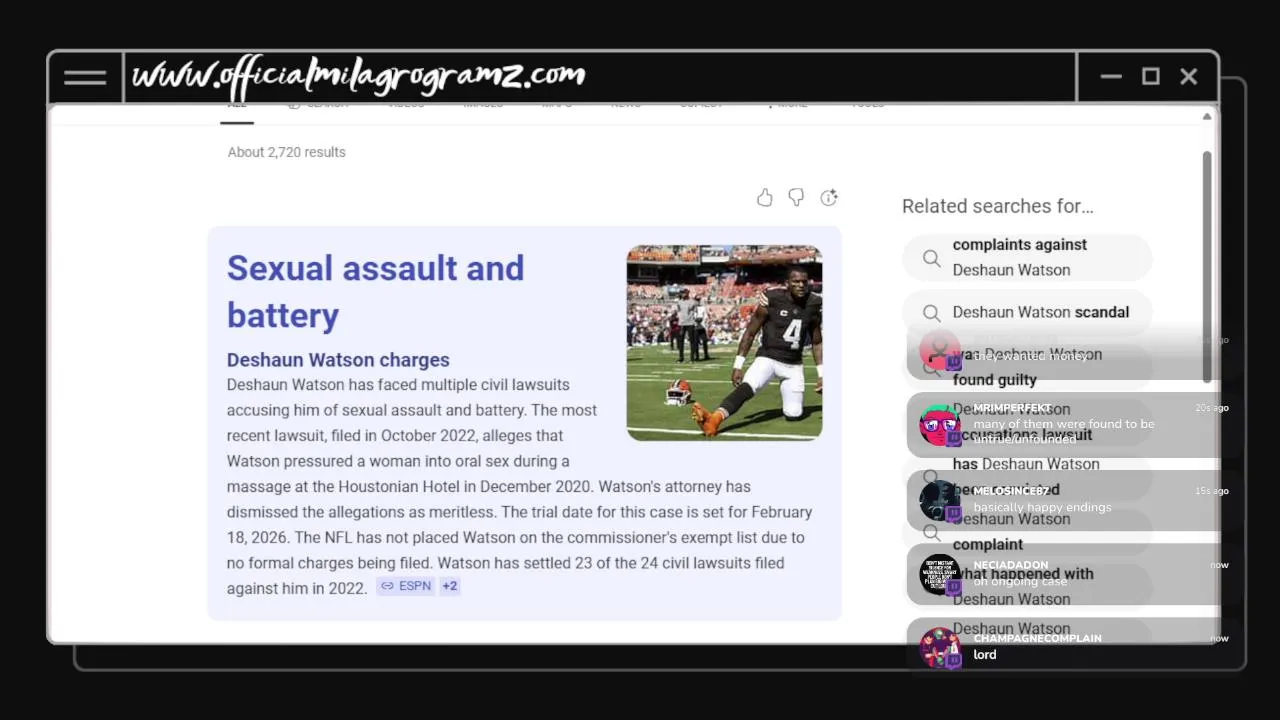Click the 'oh ongoing case' chat message
Viewport: 1280px width, 720px height.
[x=1020, y=581]
